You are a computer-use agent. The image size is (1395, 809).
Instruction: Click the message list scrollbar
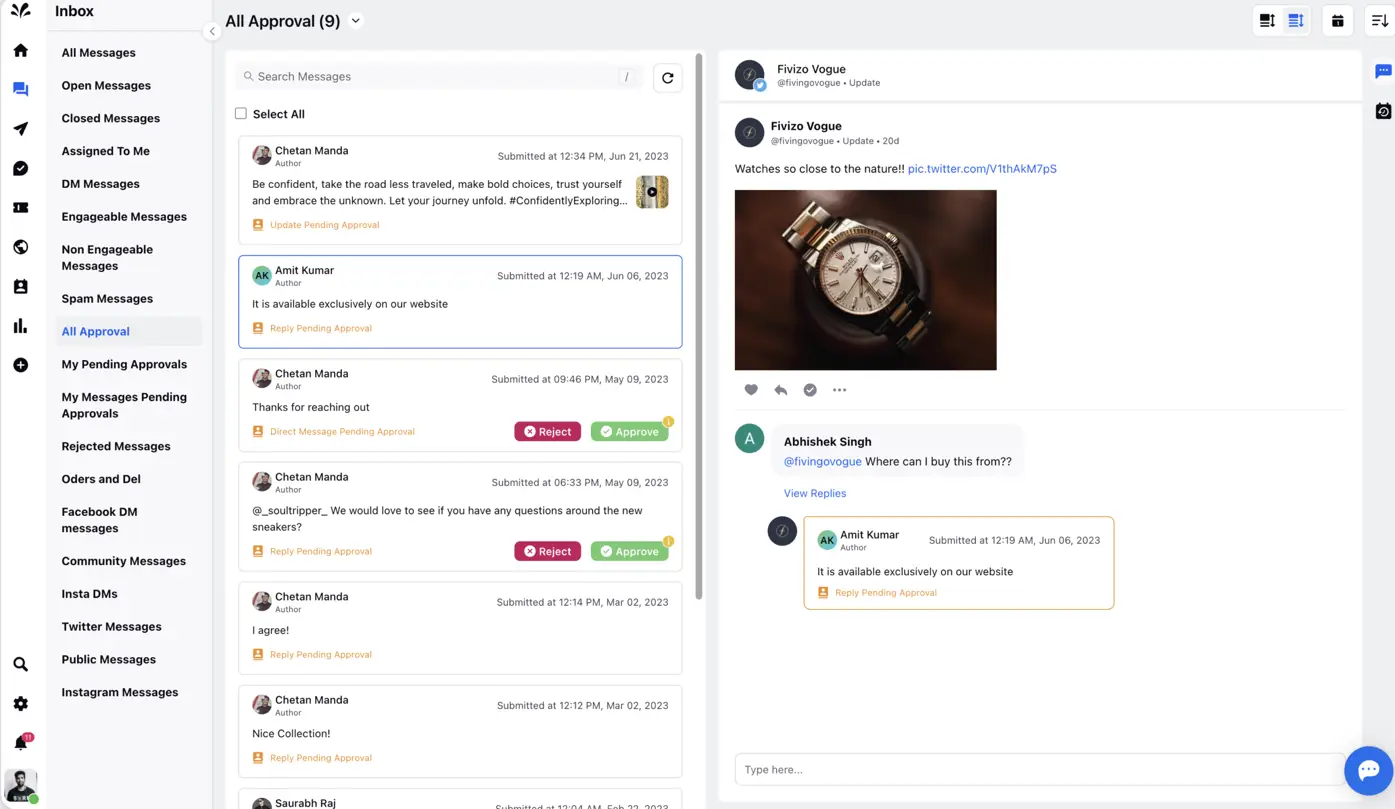point(699,326)
